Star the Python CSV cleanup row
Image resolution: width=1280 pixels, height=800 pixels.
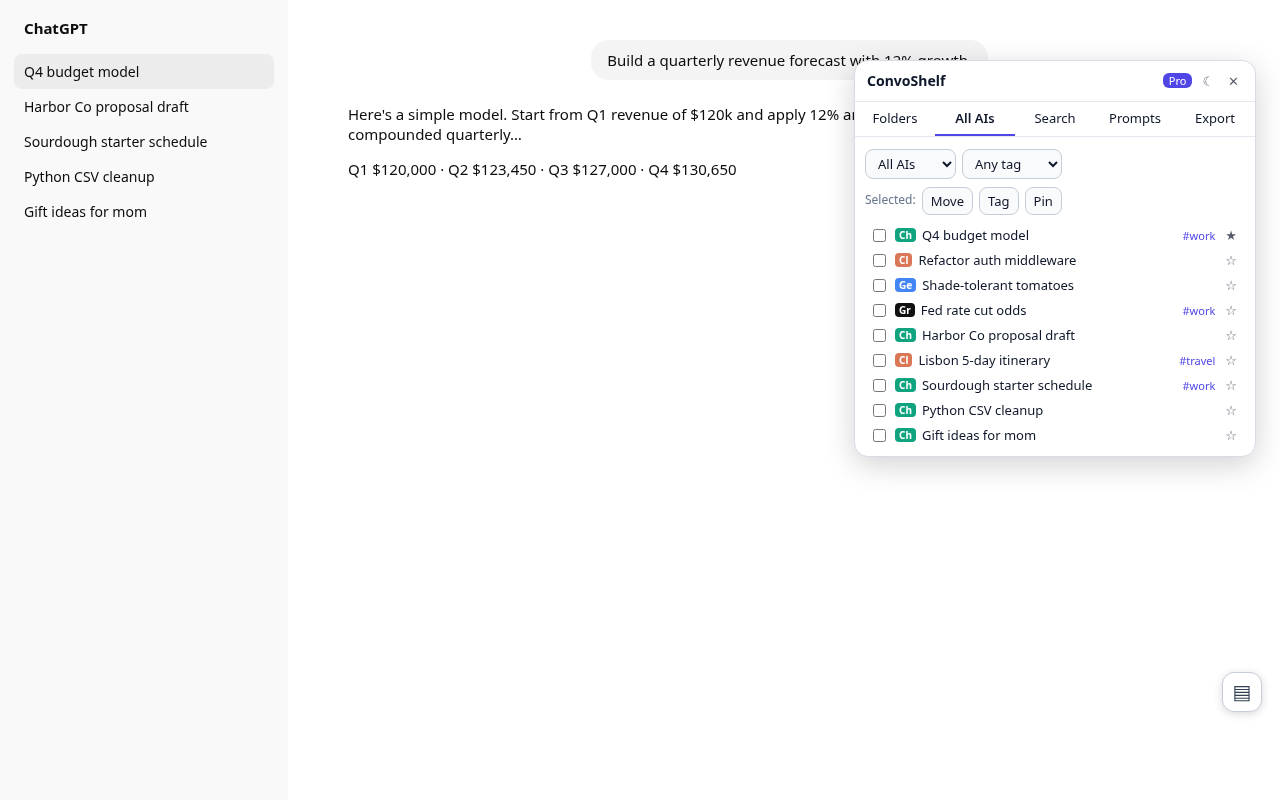click(x=1231, y=411)
